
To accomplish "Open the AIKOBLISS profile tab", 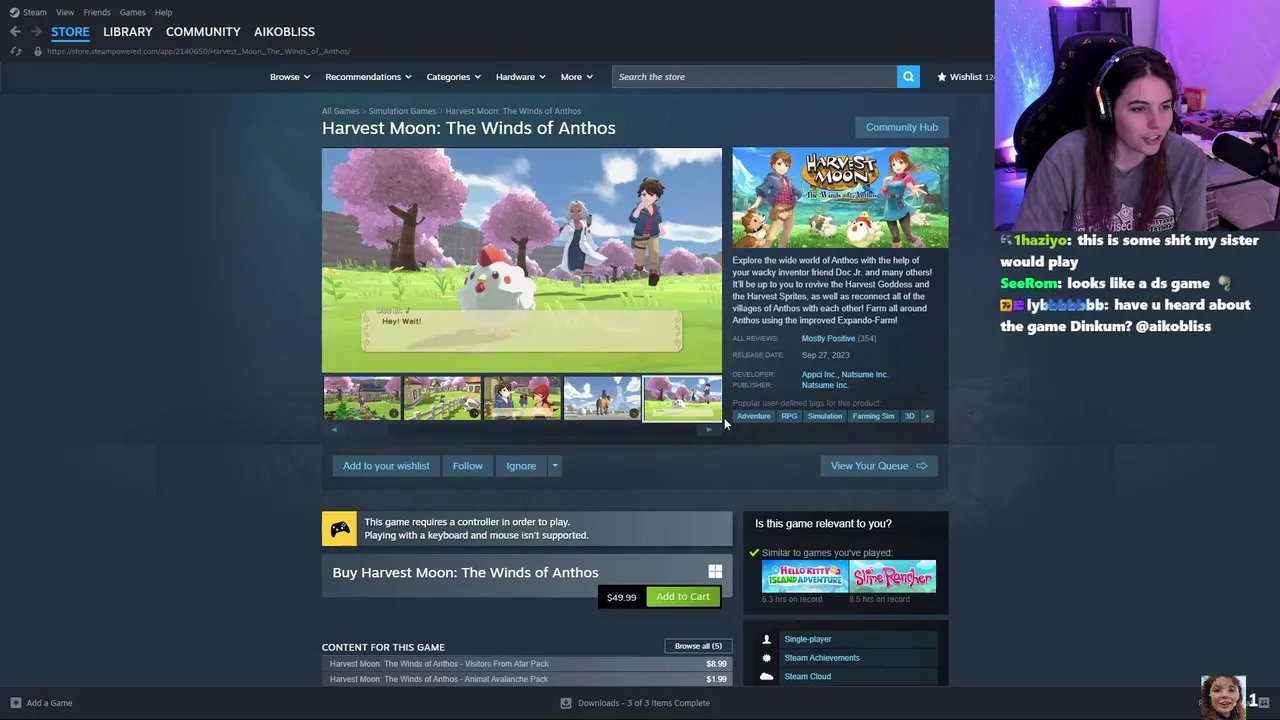I will [284, 32].
